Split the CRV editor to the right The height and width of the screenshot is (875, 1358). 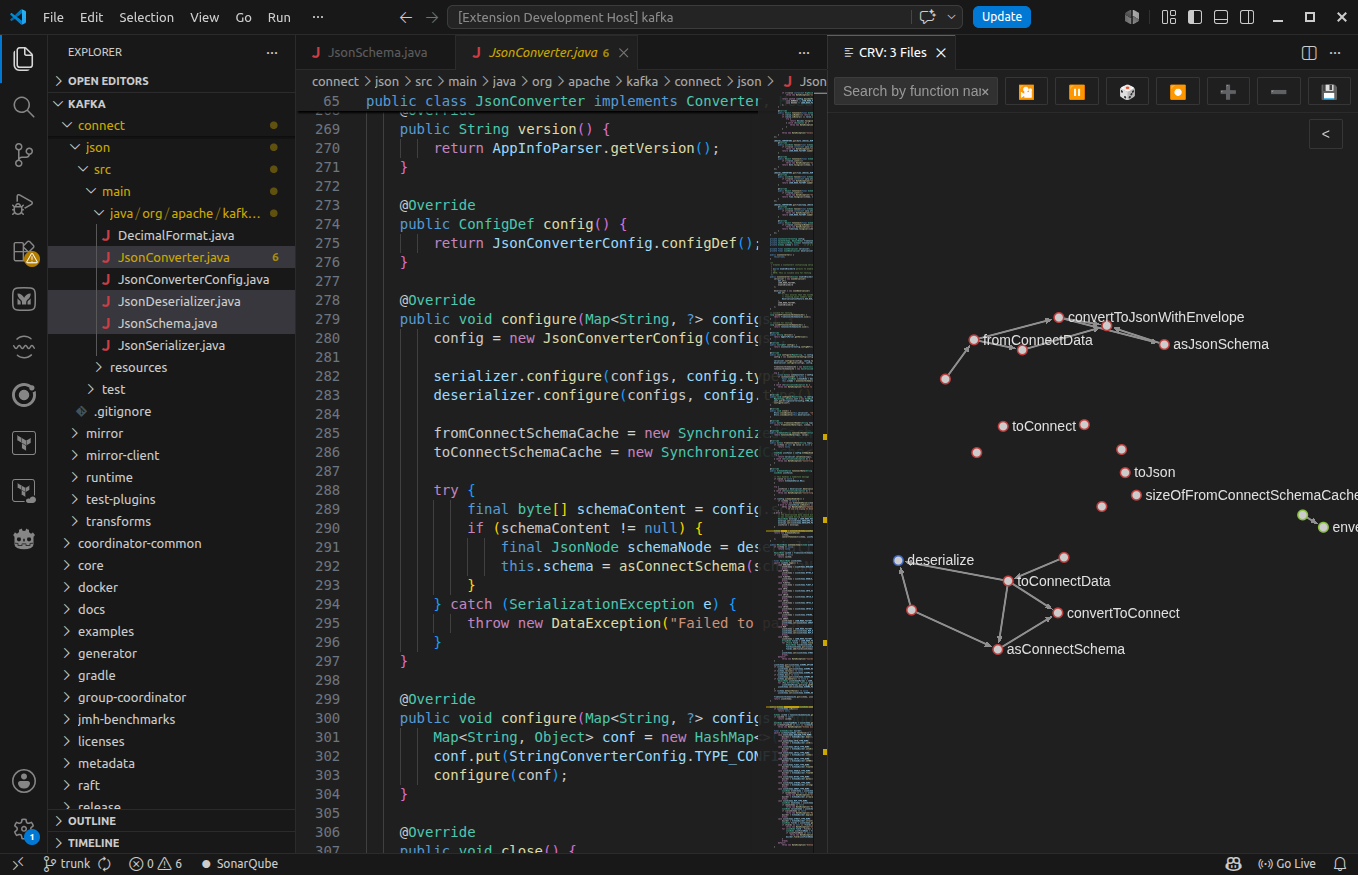pos(1309,53)
